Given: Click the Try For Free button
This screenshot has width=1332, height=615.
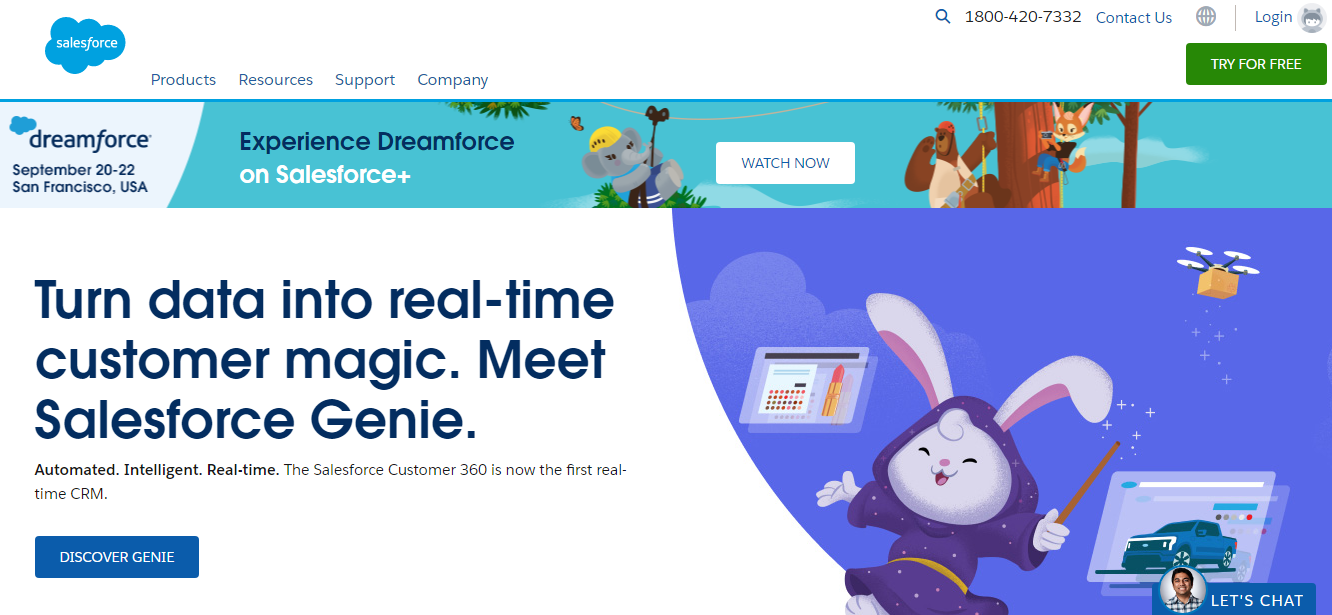Looking at the screenshot, I should point(1256,64).
